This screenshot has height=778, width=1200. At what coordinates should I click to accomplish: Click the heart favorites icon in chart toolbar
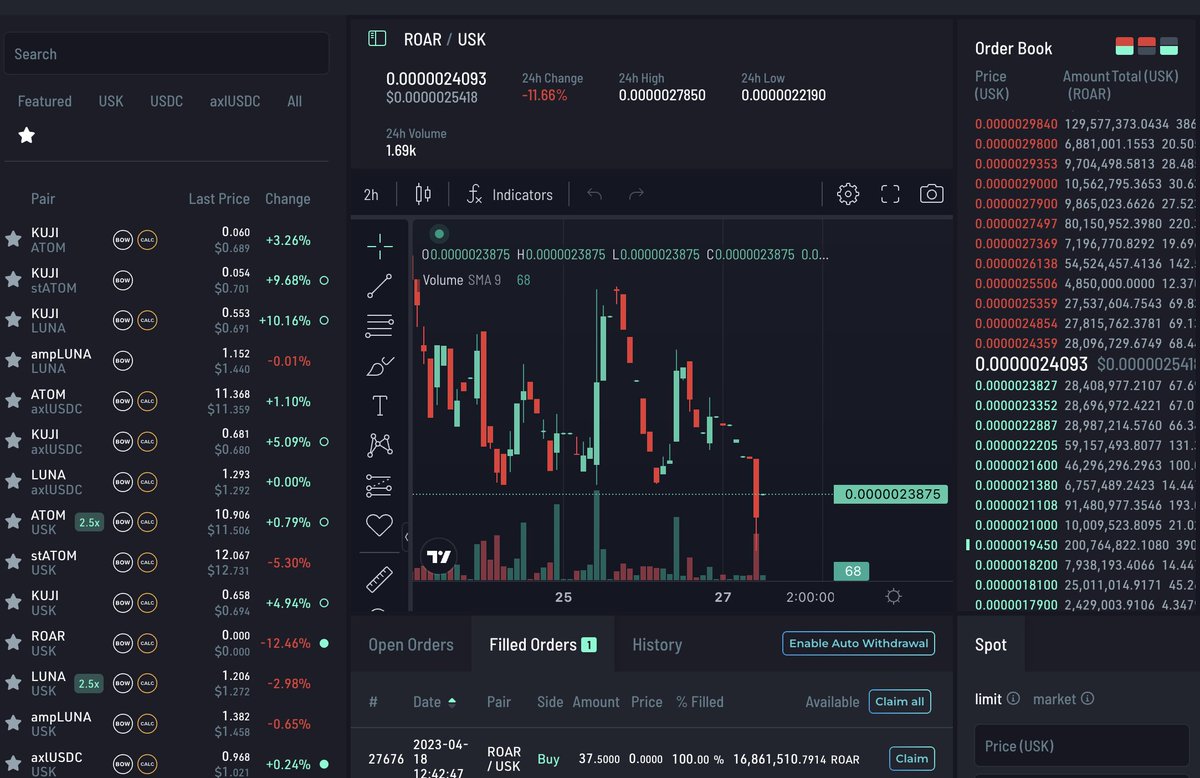click(x=380, y=524)
